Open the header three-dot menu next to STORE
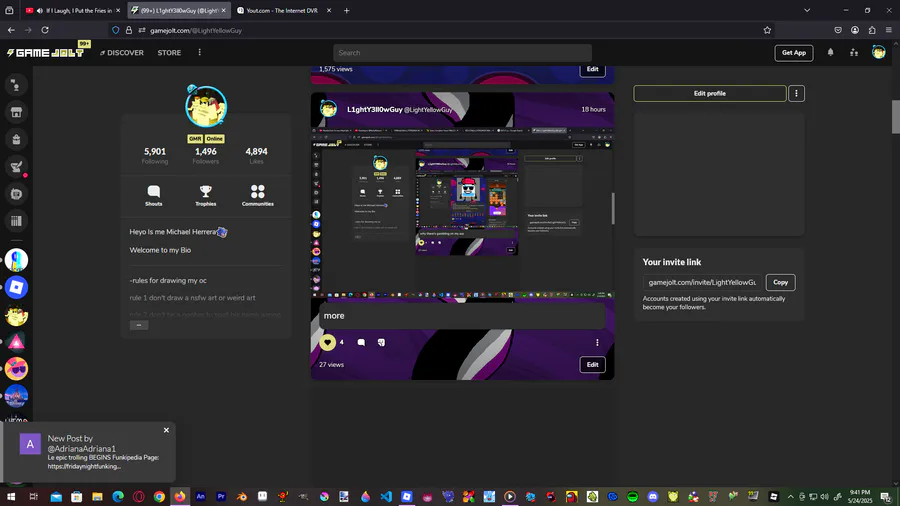This screenshot has height=506, width=900. [x=200, y=52]
